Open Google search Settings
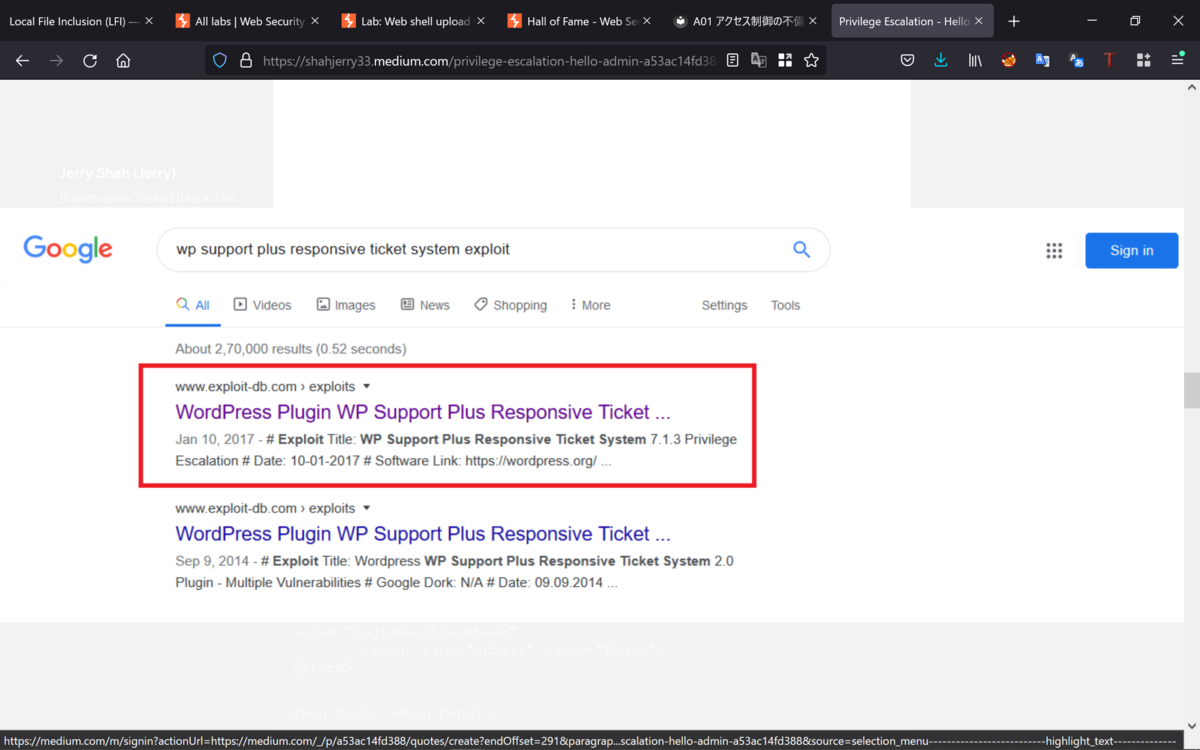This screenshot has height=750, width=1200. click(724, 305)
